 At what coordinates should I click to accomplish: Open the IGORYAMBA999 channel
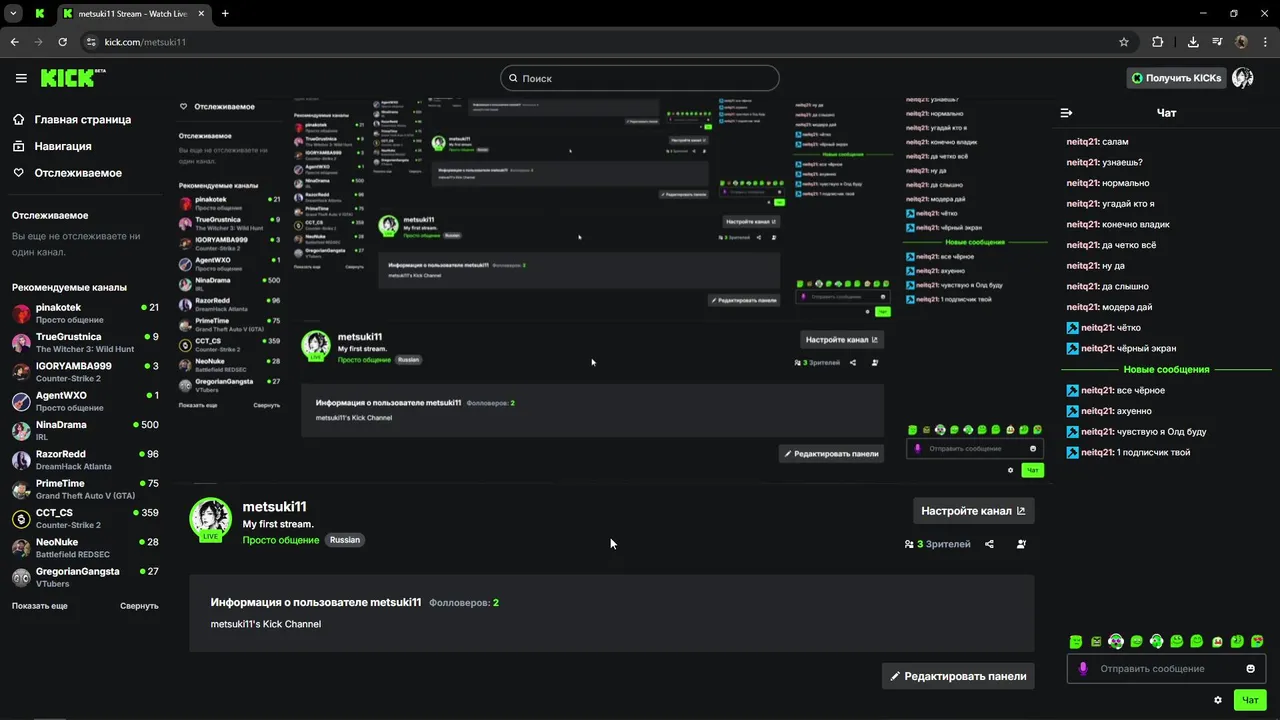[x=85, y=372]
